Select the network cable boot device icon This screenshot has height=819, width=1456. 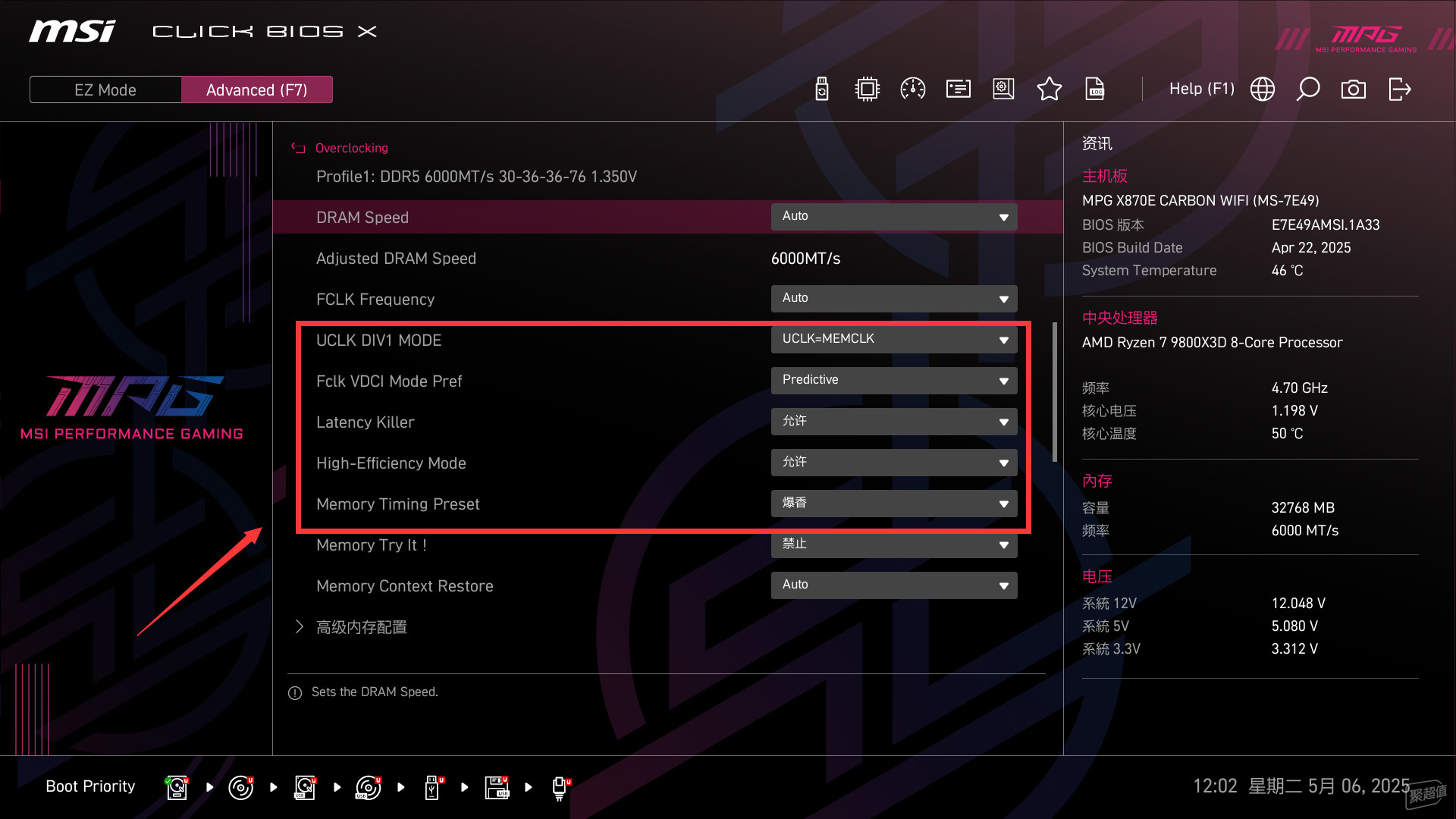point(560,787)
